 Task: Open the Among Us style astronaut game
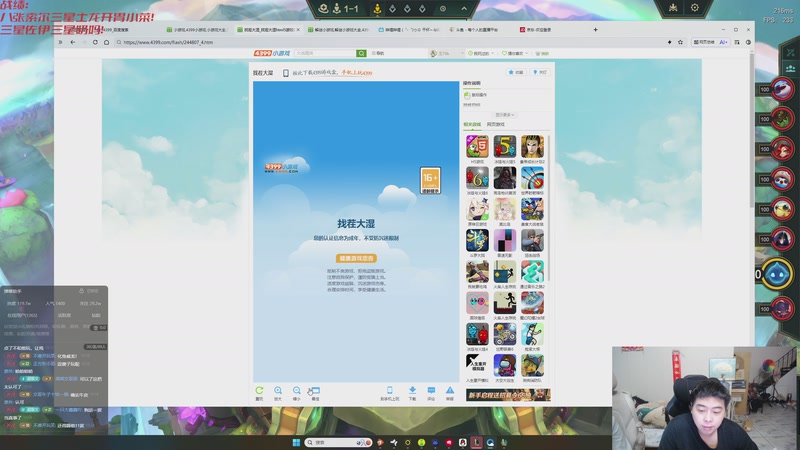click(x=505, y=365)
